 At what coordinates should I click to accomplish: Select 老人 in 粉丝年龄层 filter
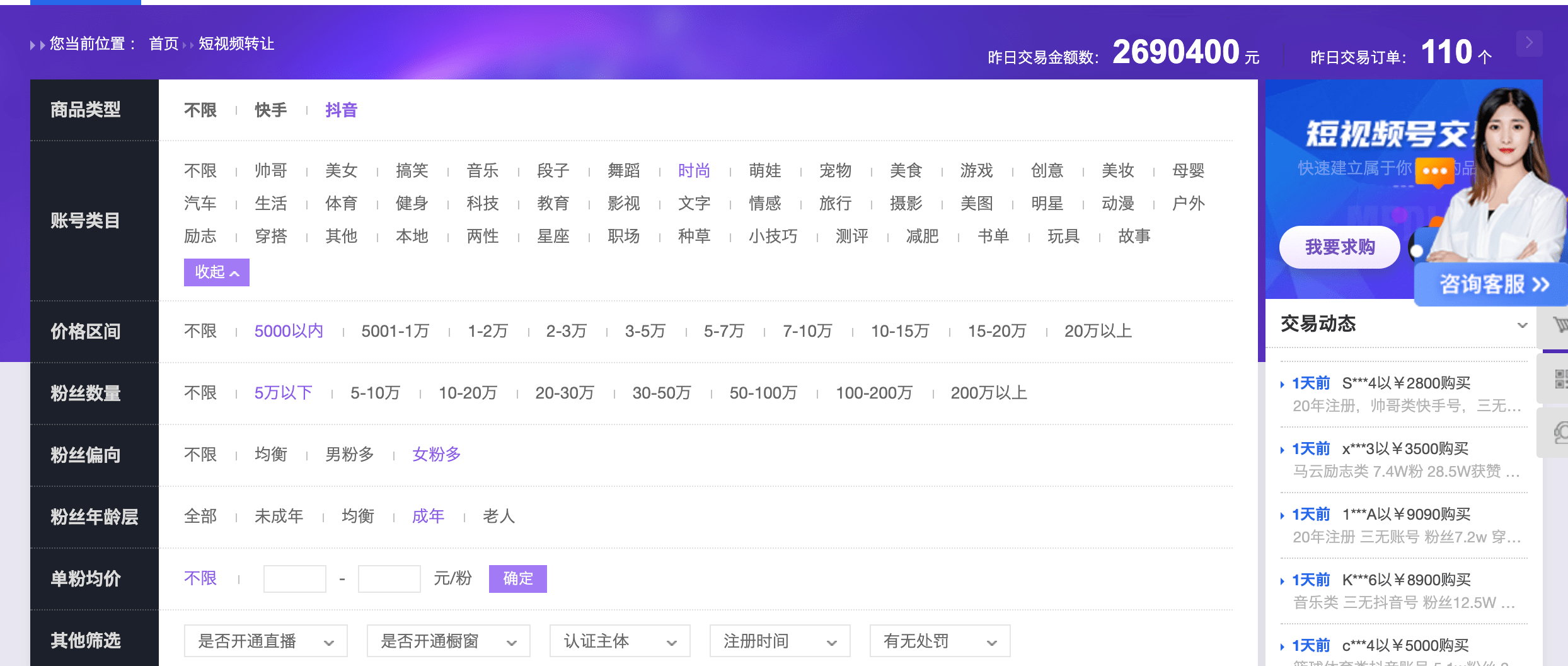[x=499, y=517]
